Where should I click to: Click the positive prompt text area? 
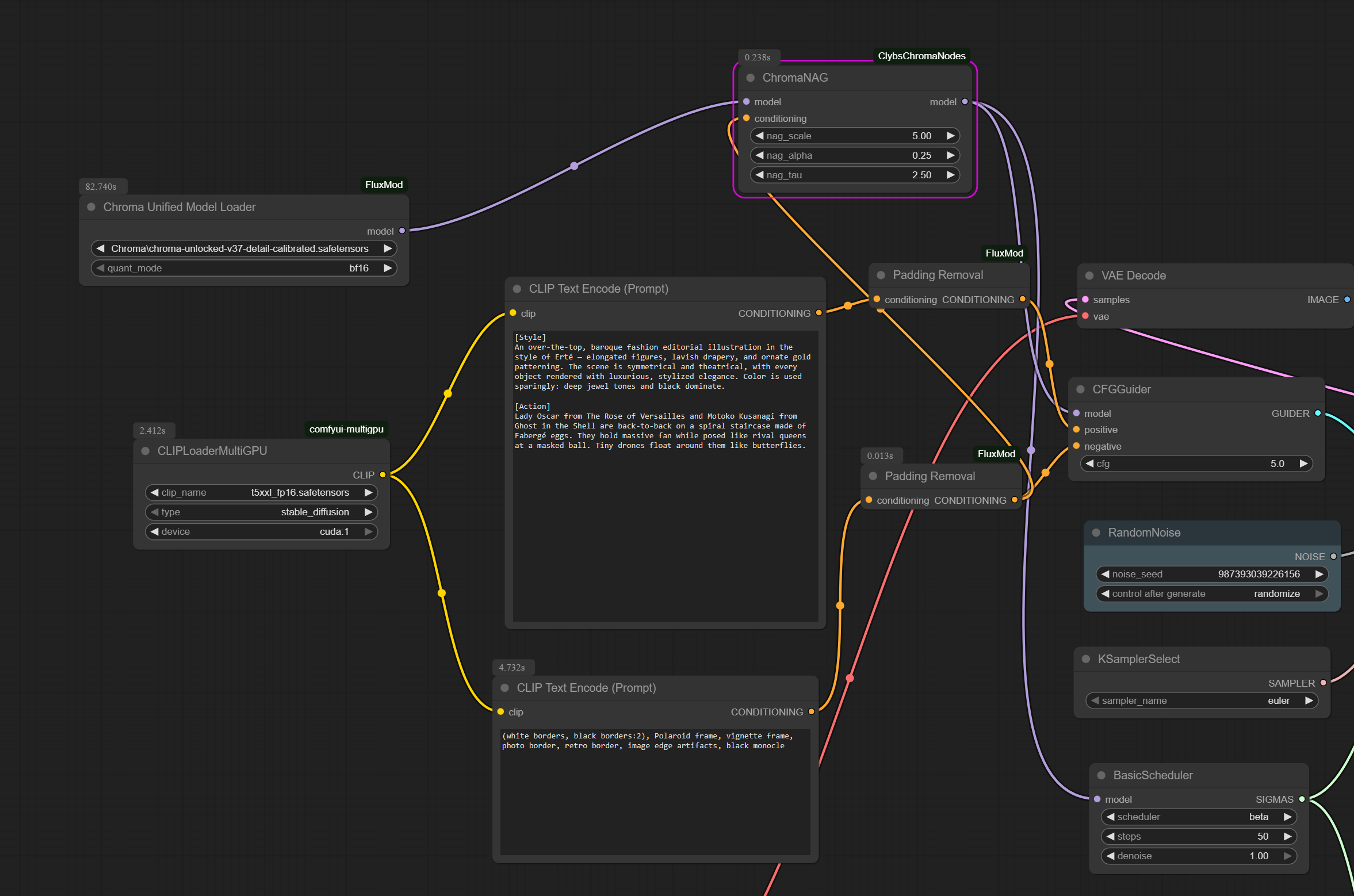point(665,476)
